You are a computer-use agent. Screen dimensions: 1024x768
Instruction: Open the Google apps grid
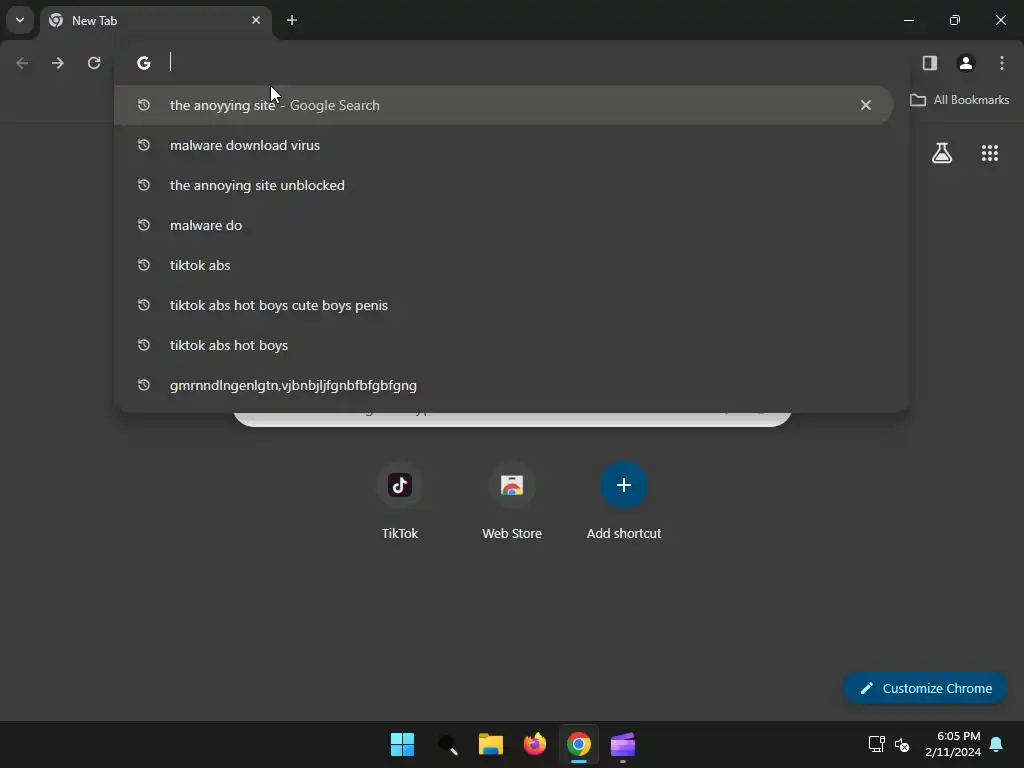click(990, 153)
